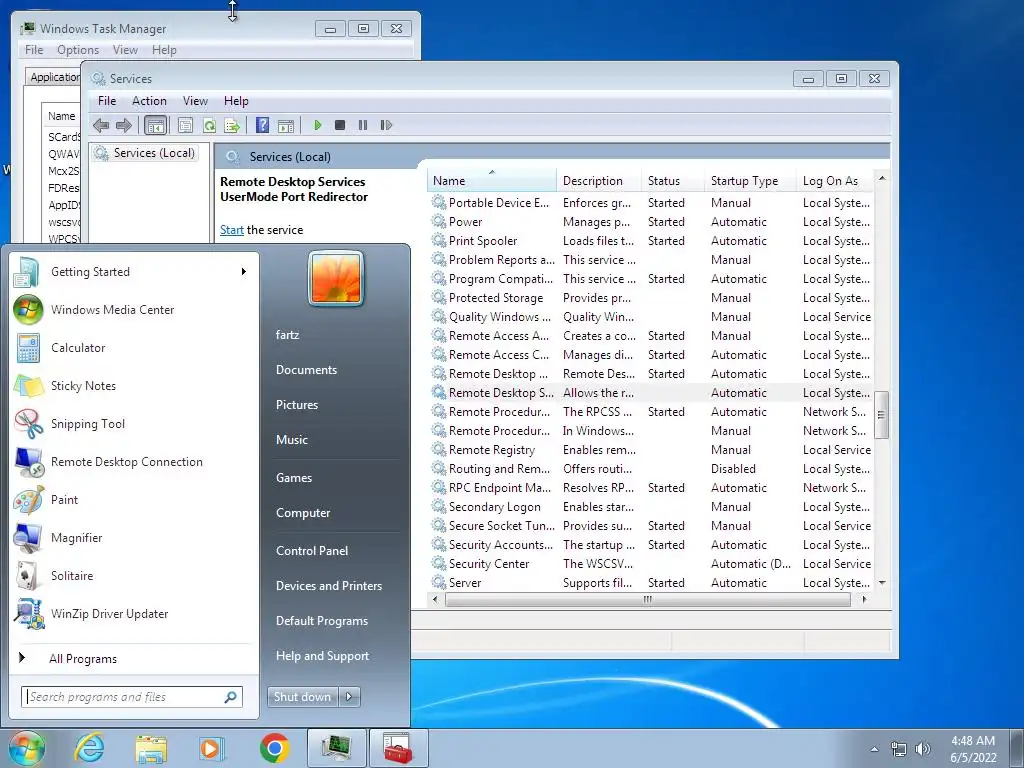Open the Action menu in Services
Screen dimensions: 1024x768
coord(149,101)
